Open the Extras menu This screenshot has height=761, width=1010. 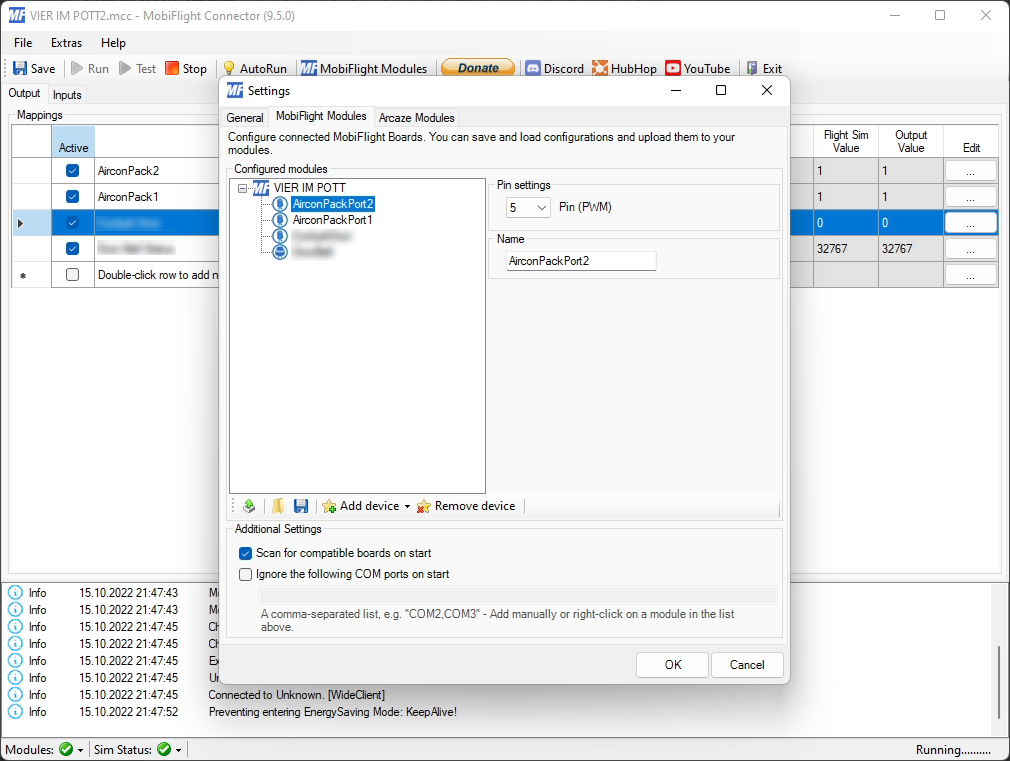pos(66,43)
